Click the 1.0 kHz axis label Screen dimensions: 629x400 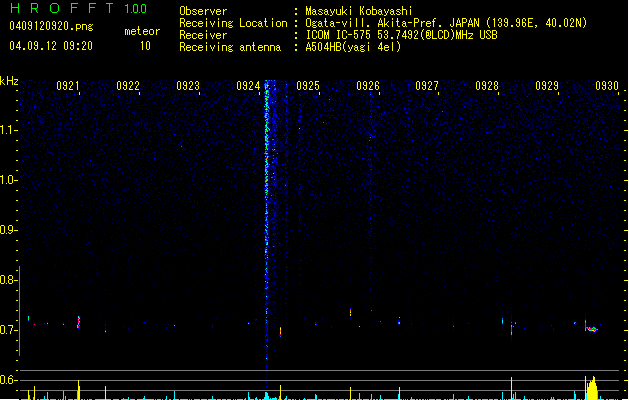8,180
